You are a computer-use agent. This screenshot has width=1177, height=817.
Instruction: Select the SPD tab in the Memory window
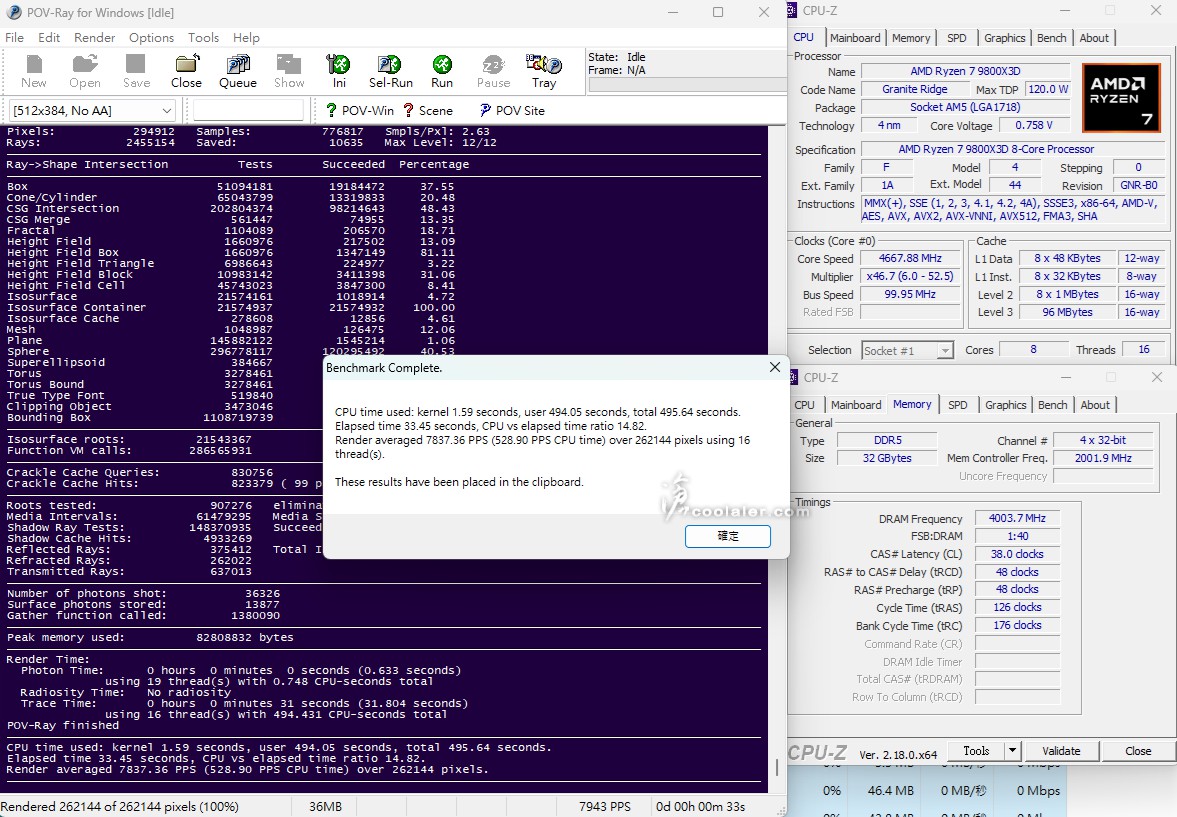[x=957, y=405]
